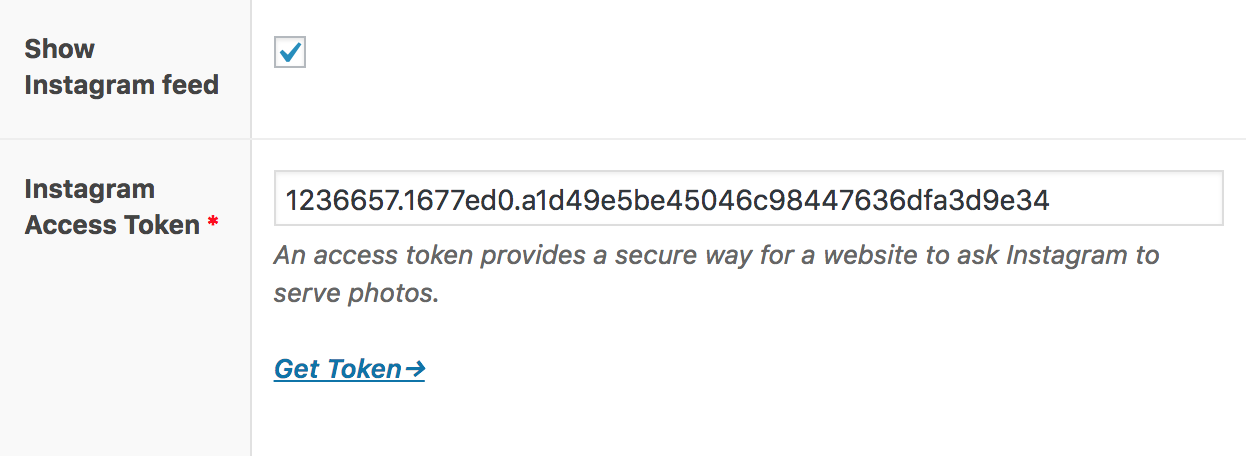The width and height of the screenshot is (1246, 456).
Task: Click the words "Access Token" in label
Action: coord(112,225)
